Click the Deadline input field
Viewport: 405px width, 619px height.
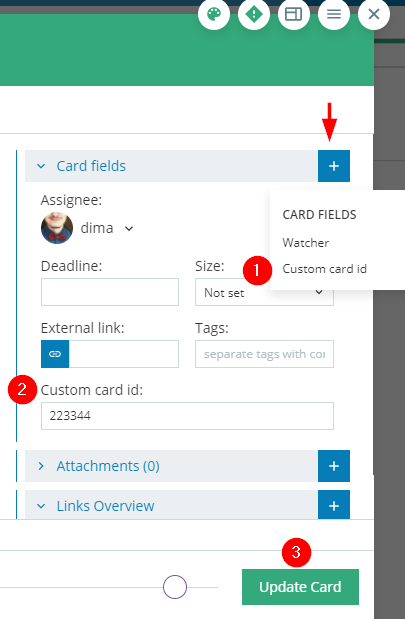(110, 292)
